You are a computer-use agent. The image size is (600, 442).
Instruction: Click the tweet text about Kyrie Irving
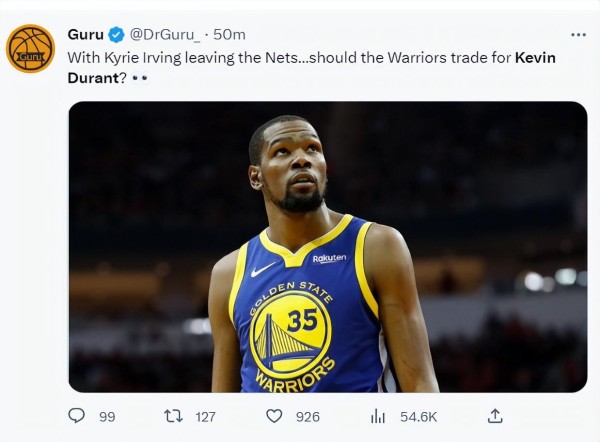(311, 68)
